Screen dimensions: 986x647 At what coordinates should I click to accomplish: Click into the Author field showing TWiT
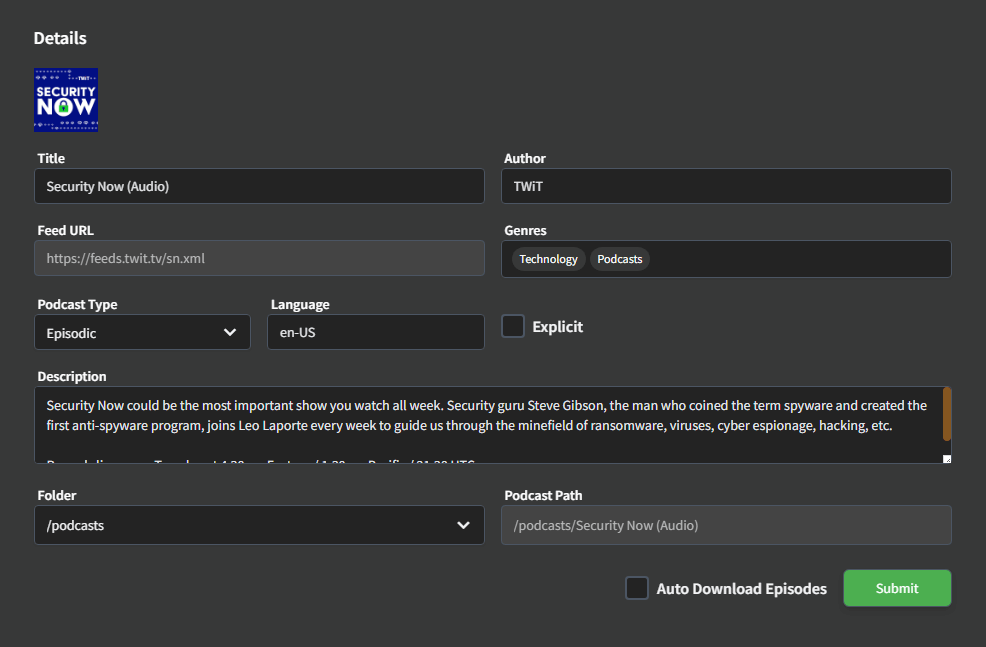726,186
